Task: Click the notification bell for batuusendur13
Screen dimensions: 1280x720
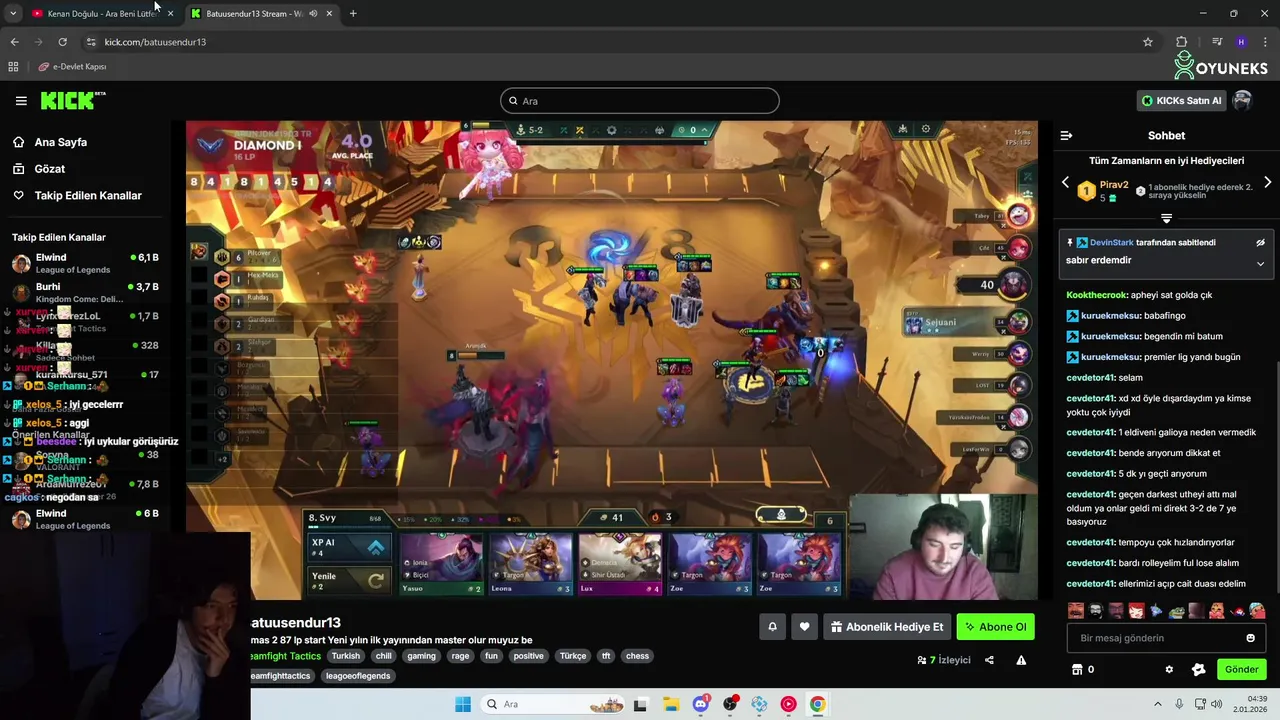Action: point(772,627)
